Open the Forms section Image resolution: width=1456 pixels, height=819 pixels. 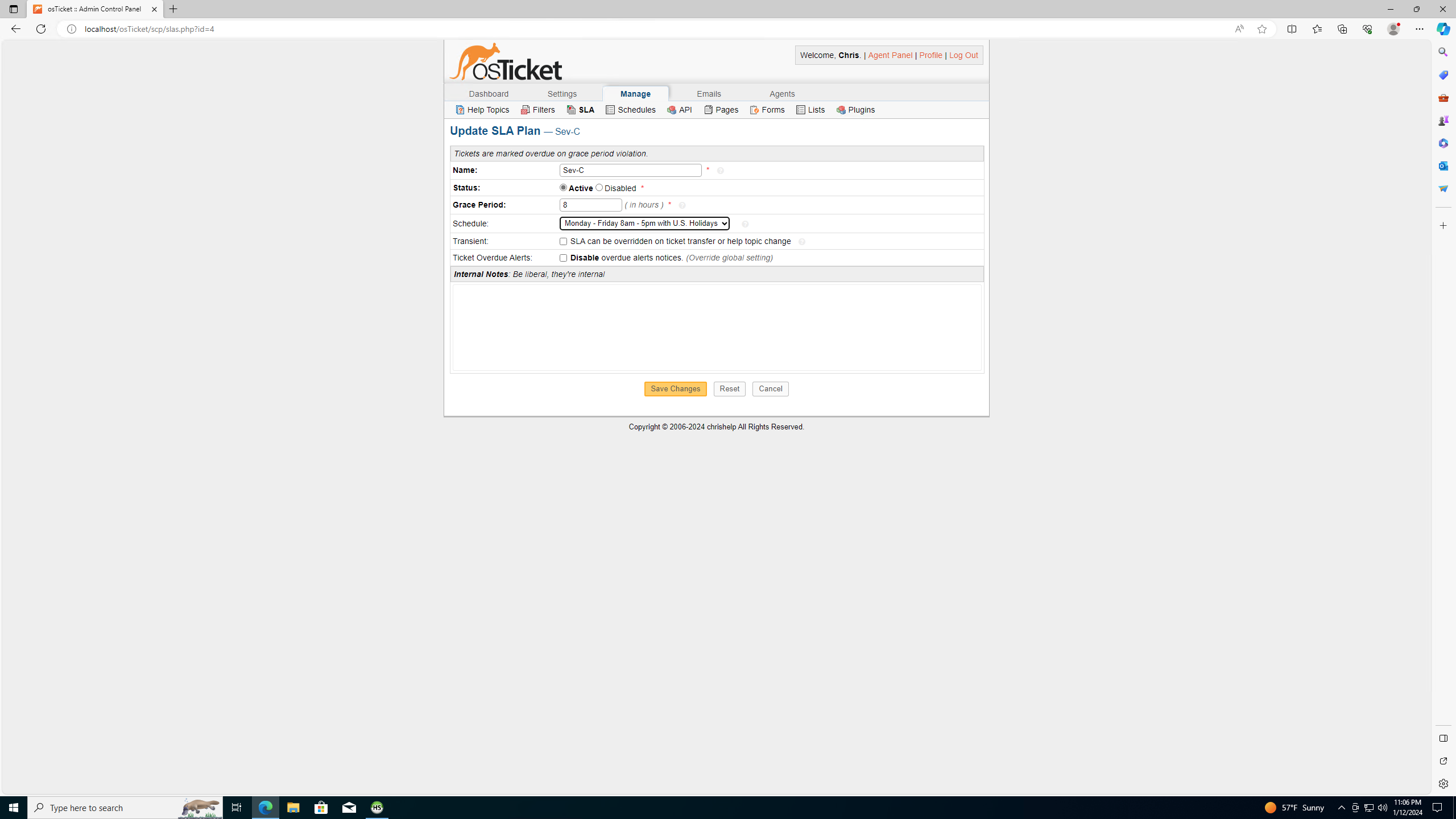click(x=767, y=110)
